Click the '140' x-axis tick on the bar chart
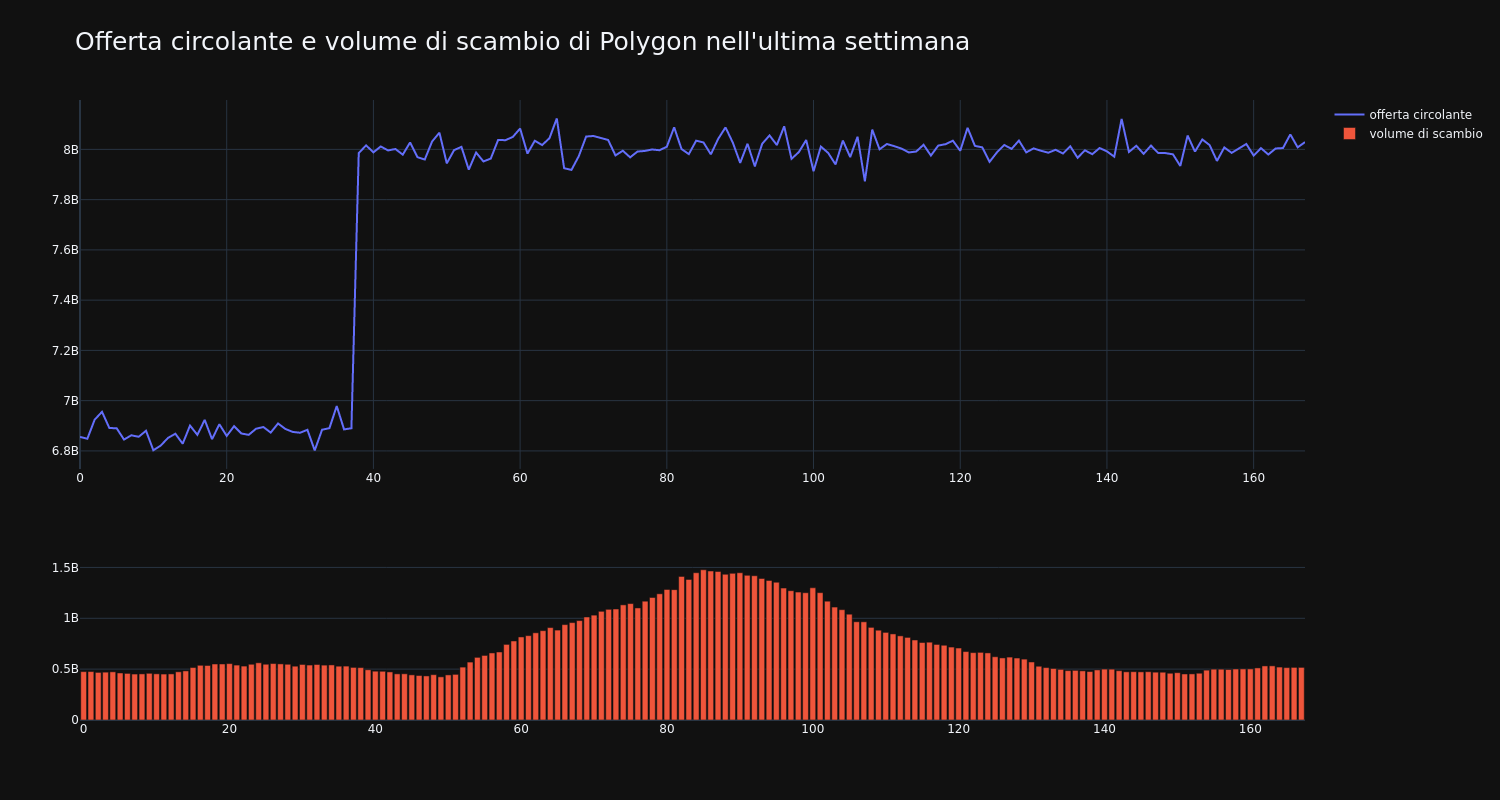The width and height of the screenshot is (1500, 800). (1104, 729)
